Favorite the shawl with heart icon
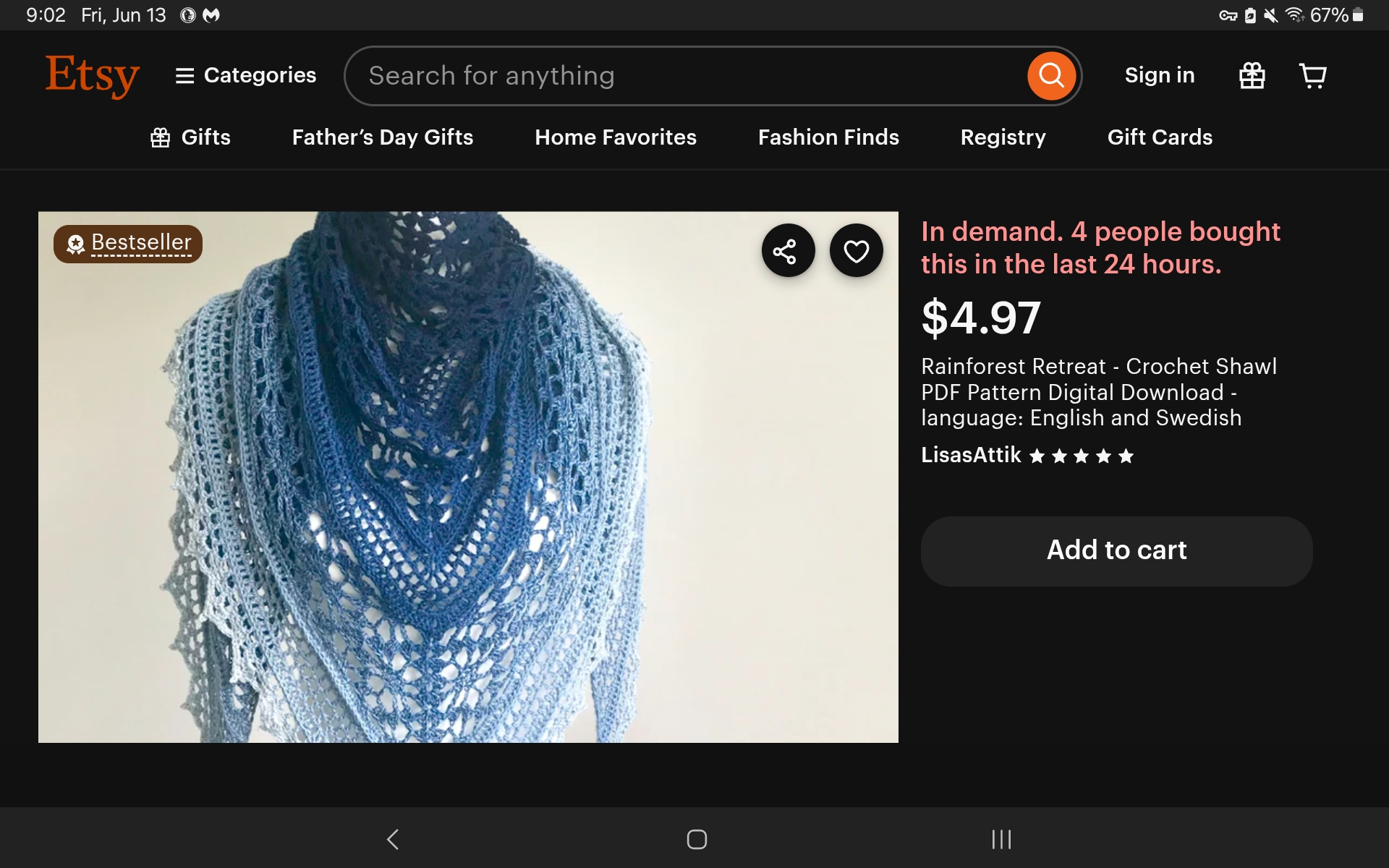Image resolution: width=1389 pixels, height=868 pixels. [x=856, y=251]
